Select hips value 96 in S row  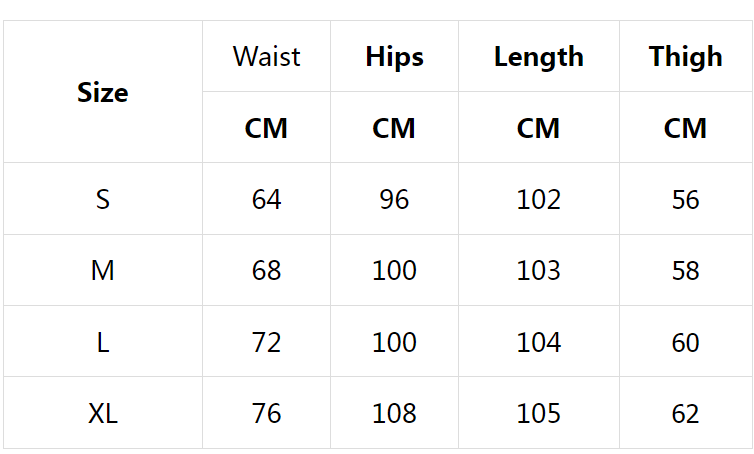[x=394, y=200]
